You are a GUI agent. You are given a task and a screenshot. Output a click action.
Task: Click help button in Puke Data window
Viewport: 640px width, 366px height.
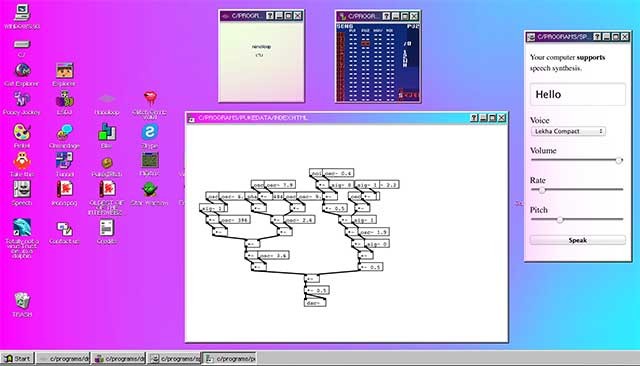(x=473, y=118)
